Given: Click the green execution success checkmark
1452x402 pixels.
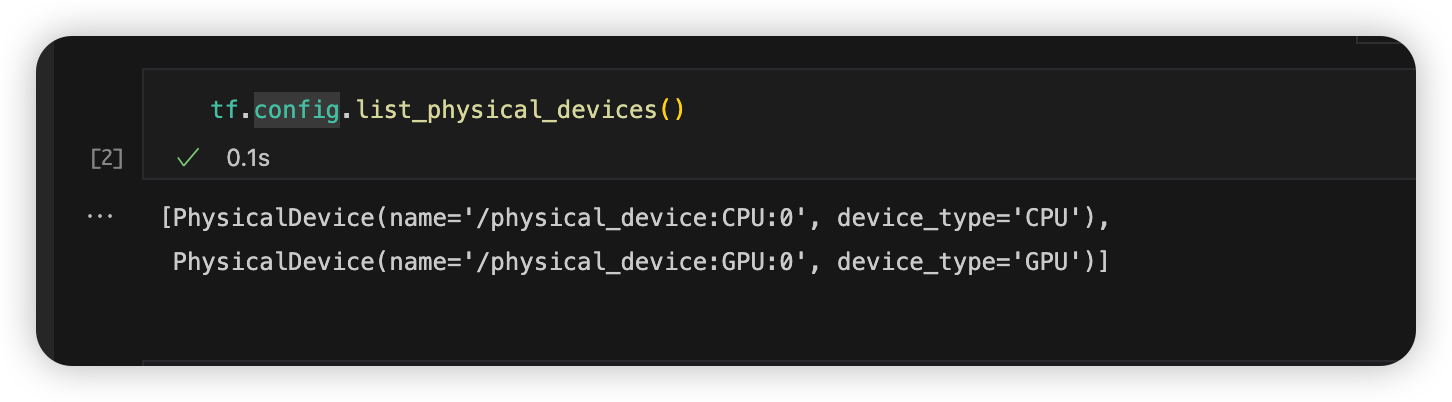Looking at the screenshot, I should click(187, 158).
